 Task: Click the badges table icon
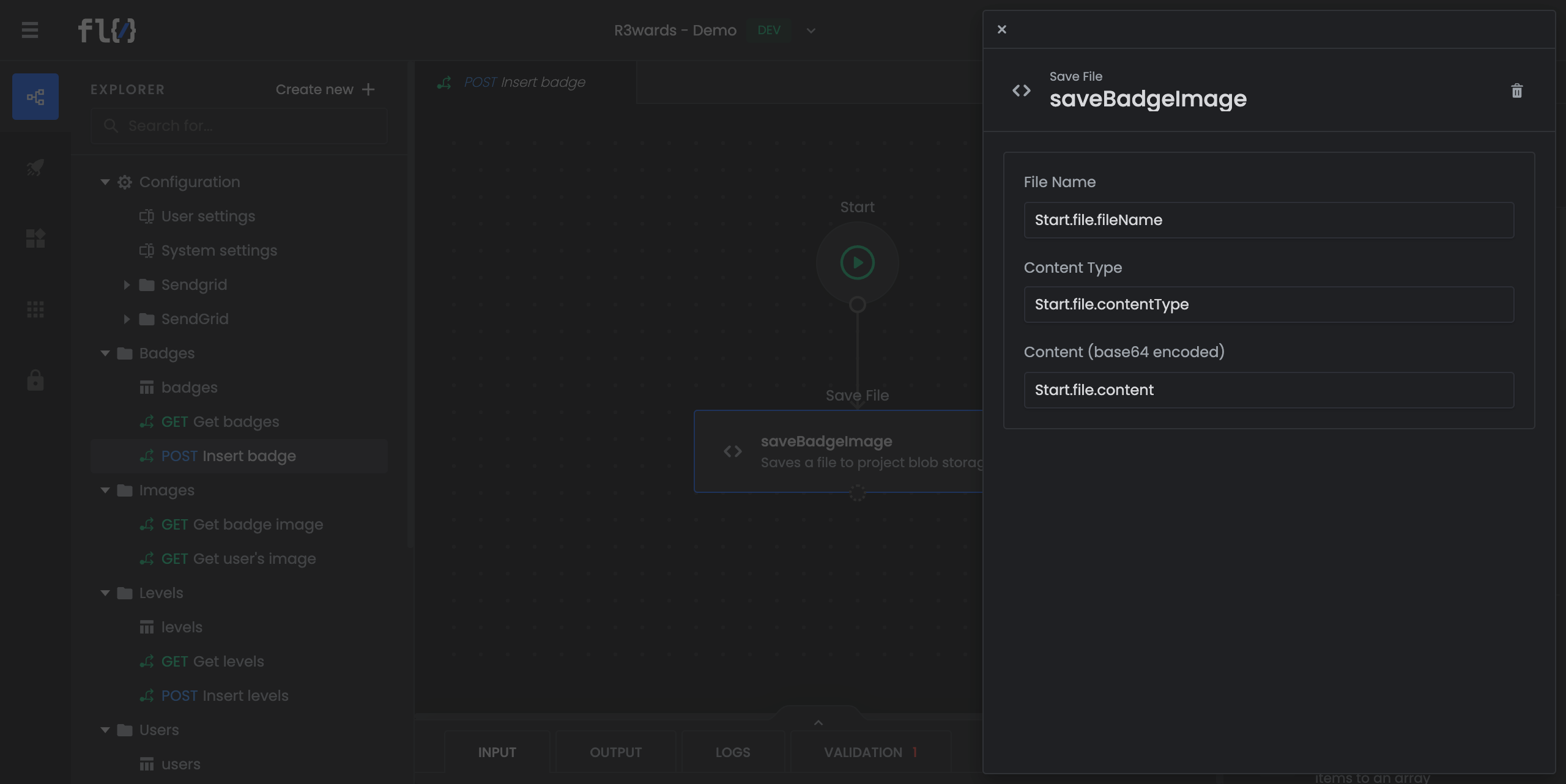[146, 388]
